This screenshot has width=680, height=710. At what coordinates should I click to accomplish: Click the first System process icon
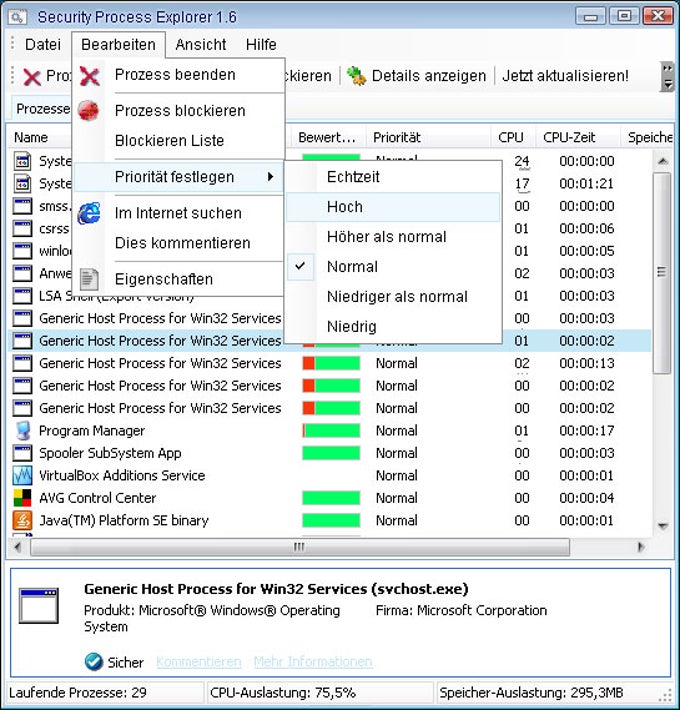coord(23,161)
